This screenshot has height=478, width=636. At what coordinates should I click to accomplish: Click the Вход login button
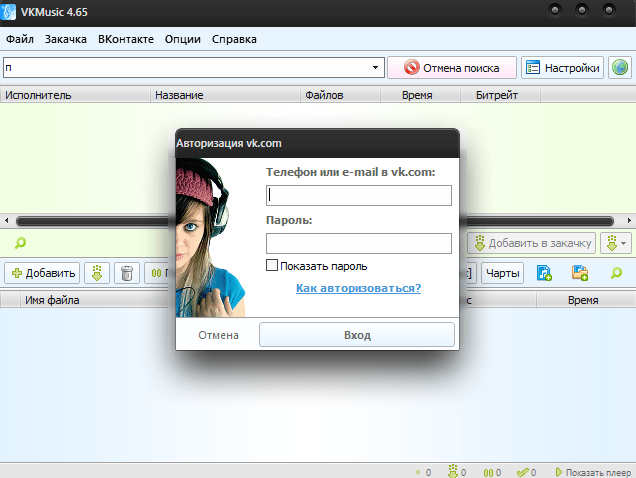click(357, 335)
